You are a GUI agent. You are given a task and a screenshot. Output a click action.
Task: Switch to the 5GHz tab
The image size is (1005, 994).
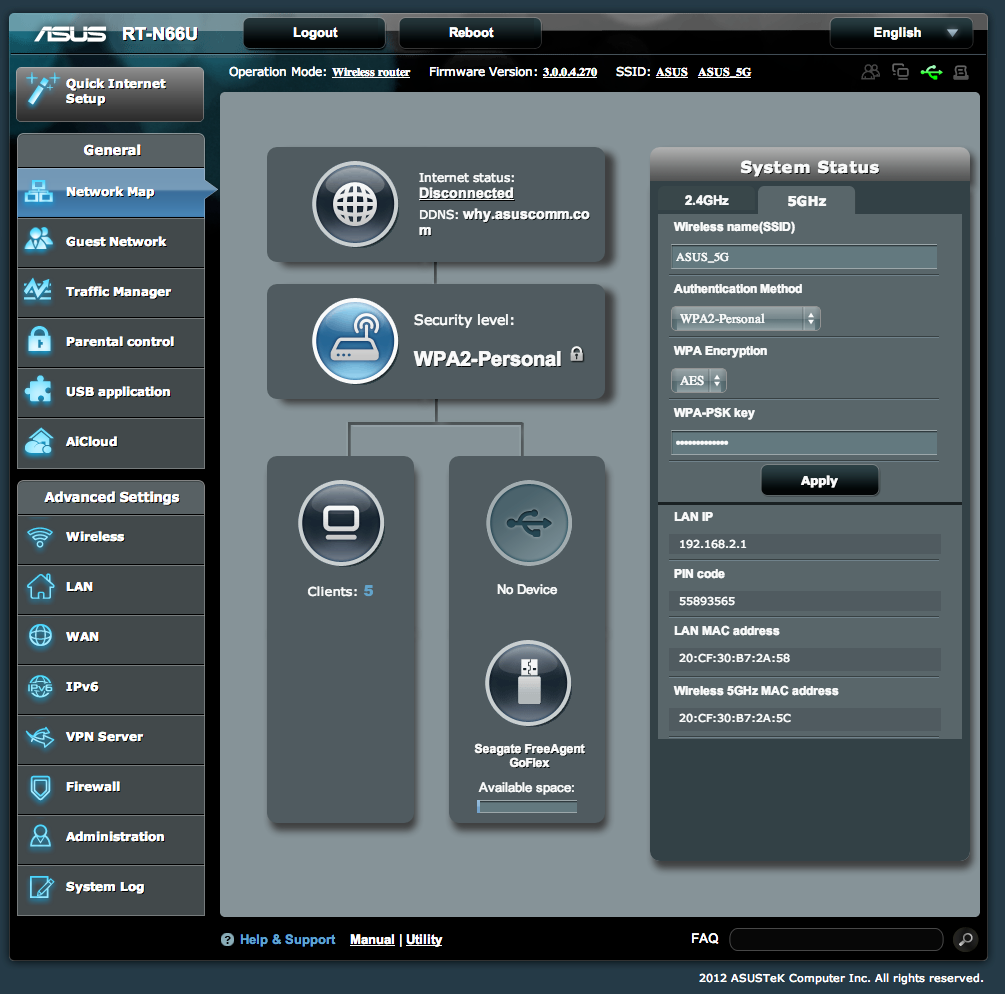(x=806, y=201)
